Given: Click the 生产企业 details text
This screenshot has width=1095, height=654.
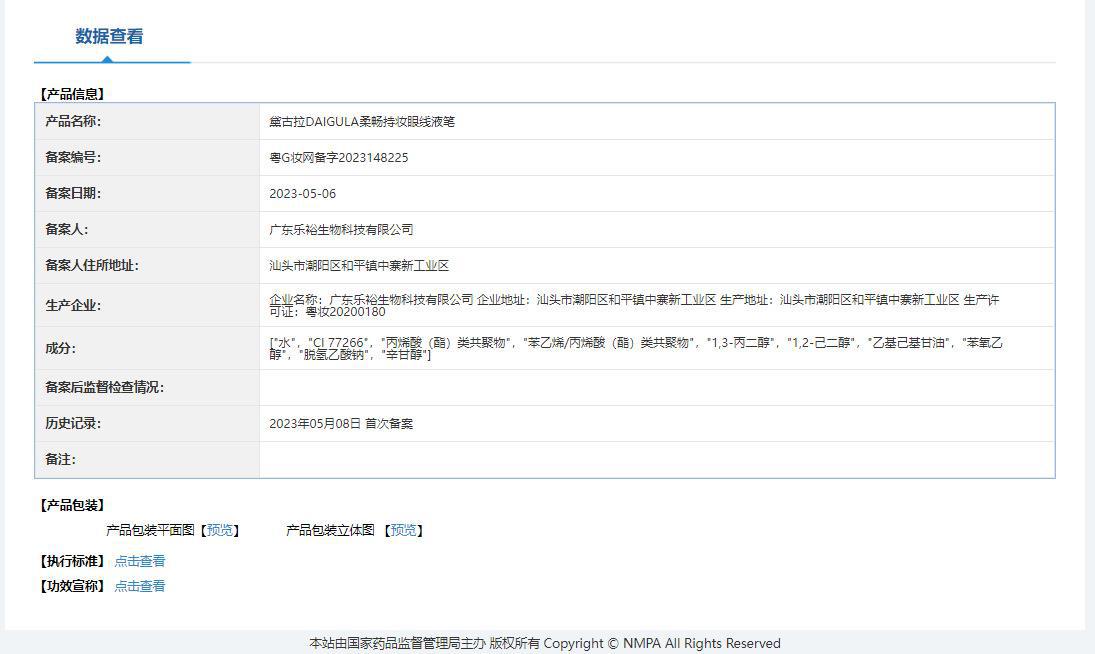Looking at the screenshot, I should point(634,306).
